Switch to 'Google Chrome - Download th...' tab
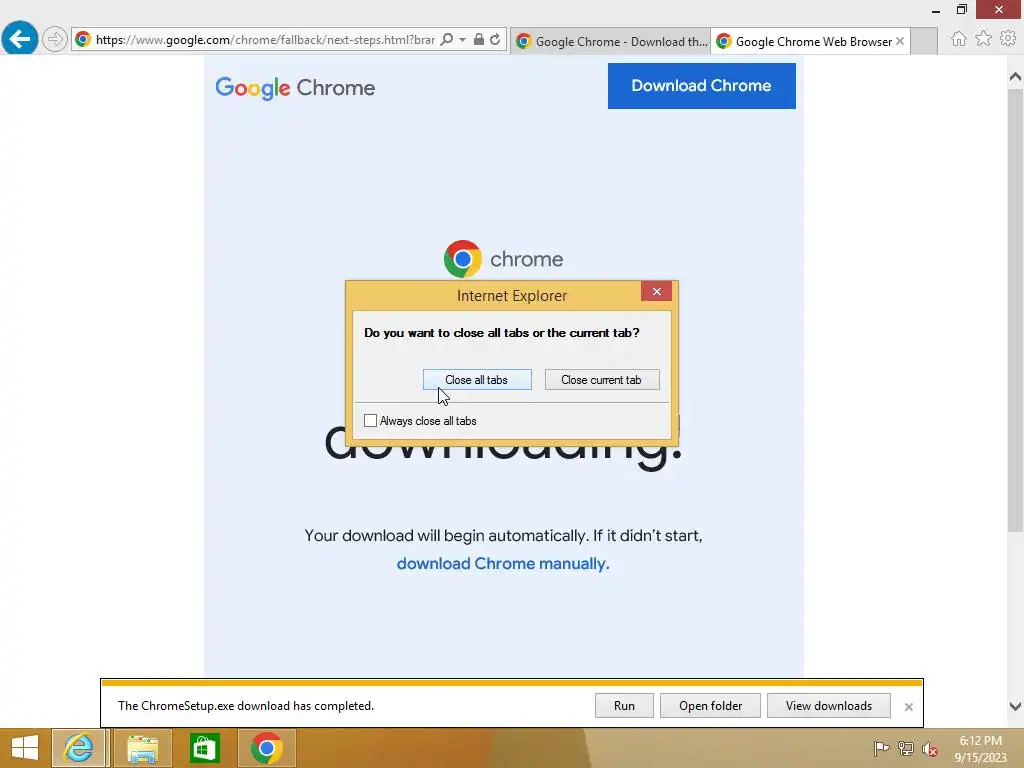This screenshot has height=768, width=1024. coord(611,41)
